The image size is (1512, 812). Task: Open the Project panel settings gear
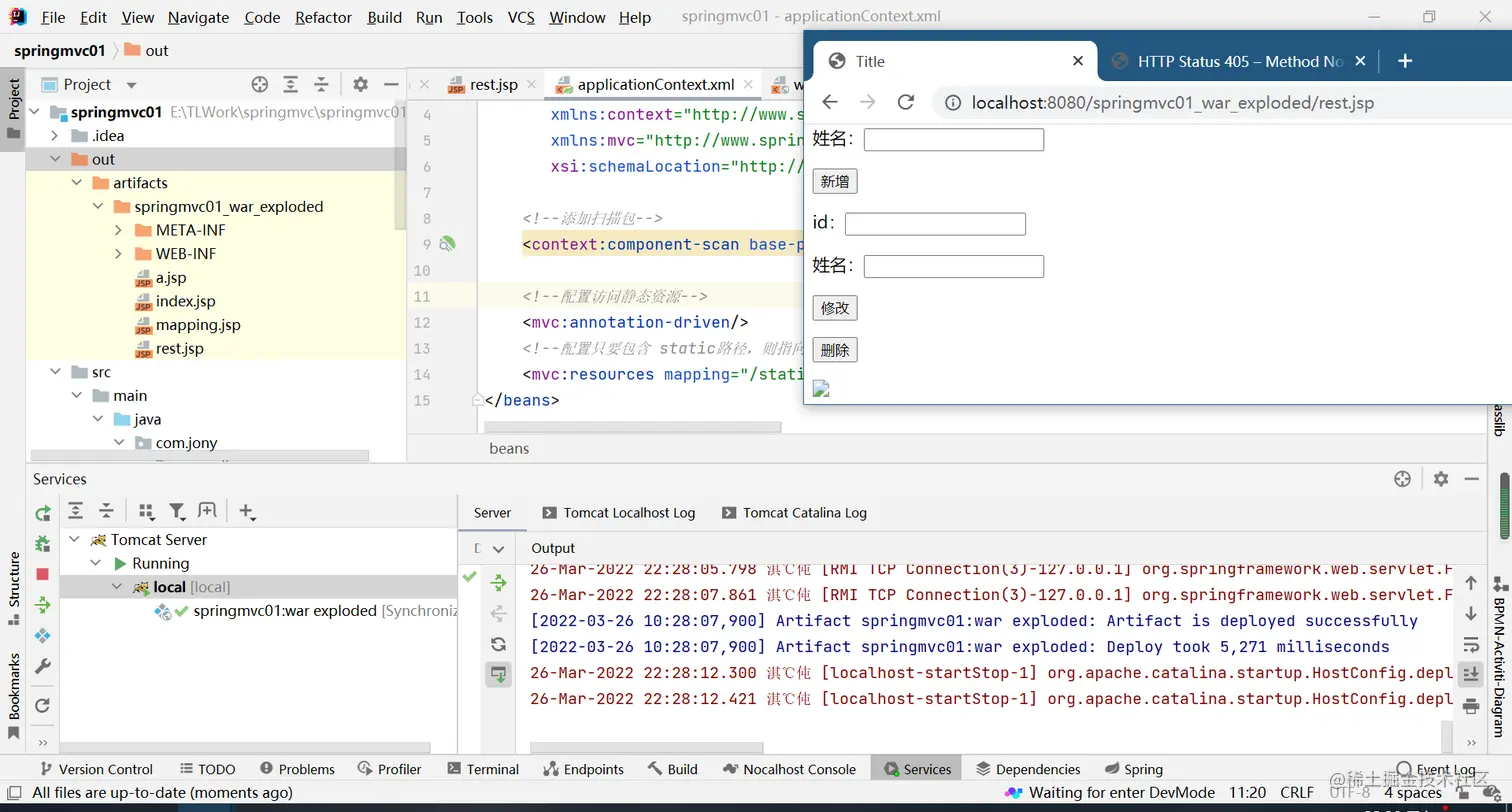point(360,85)
